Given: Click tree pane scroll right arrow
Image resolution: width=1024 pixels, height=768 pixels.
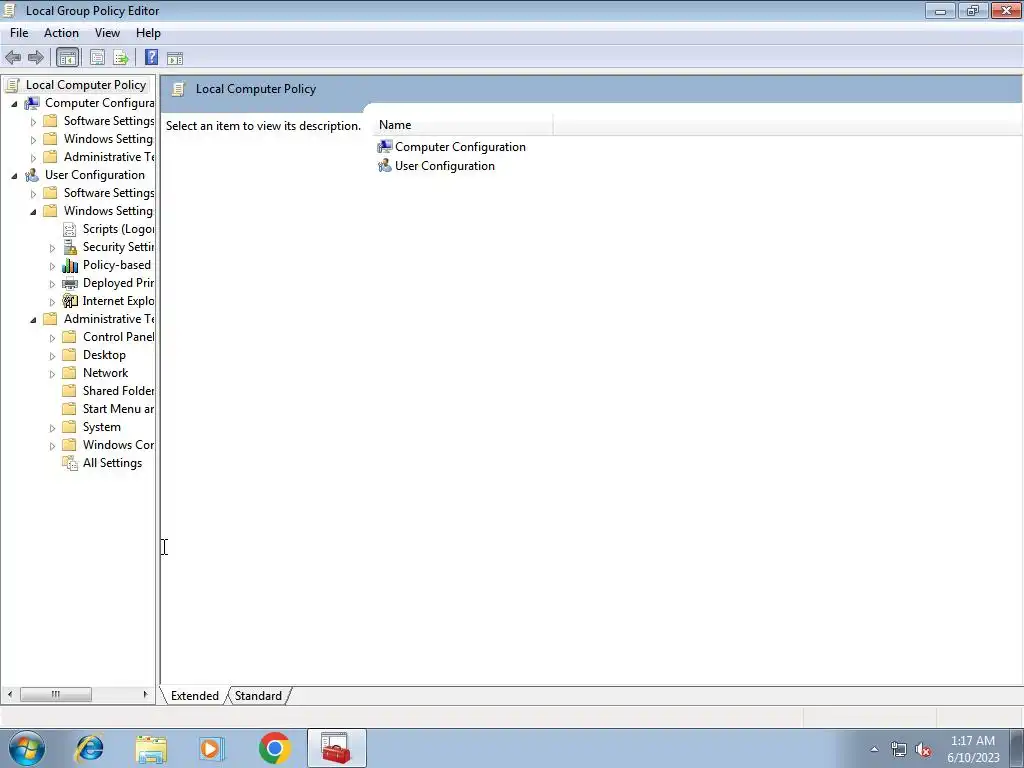Looking at the screenshot, I should pos(145,694).
